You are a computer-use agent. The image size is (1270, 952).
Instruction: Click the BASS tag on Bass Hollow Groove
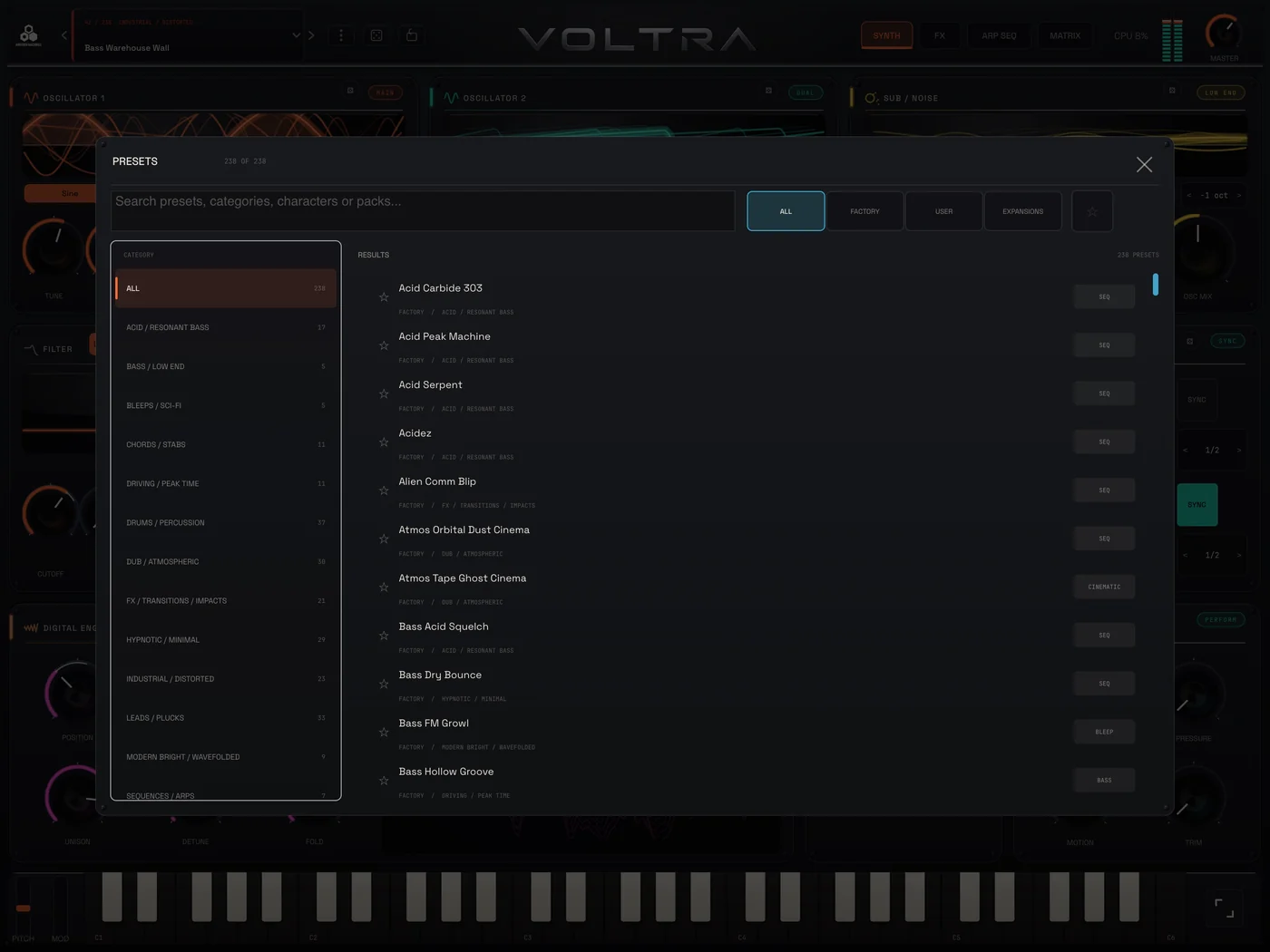coord(1104,780)
